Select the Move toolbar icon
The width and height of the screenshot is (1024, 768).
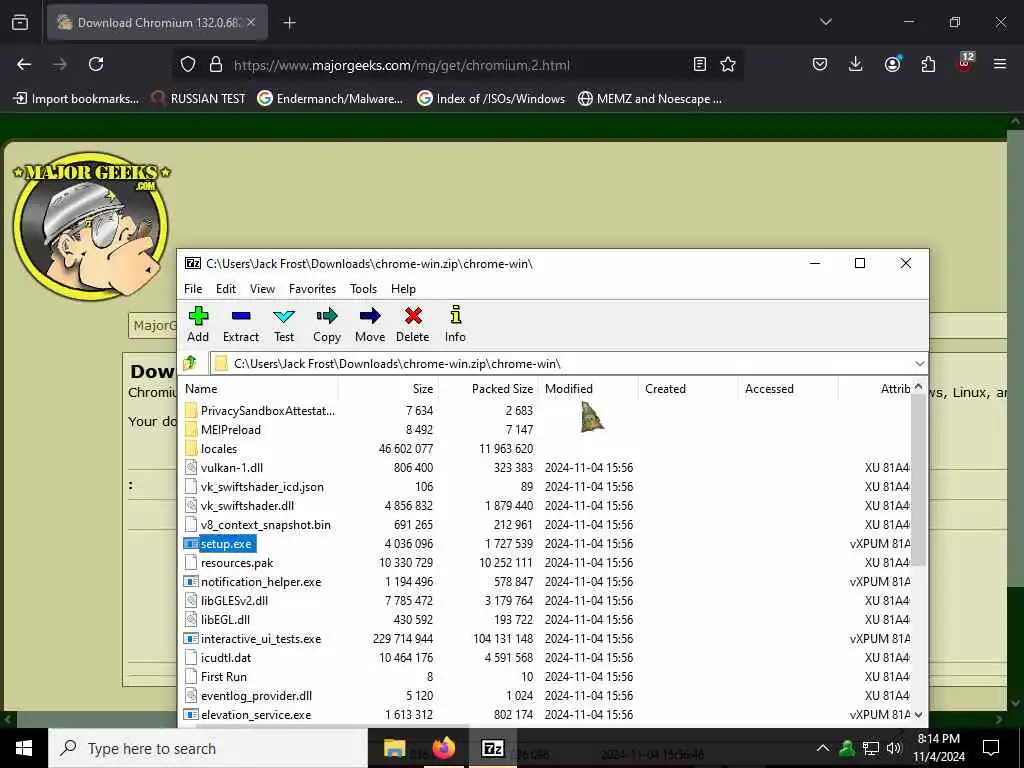pos(370,325)
